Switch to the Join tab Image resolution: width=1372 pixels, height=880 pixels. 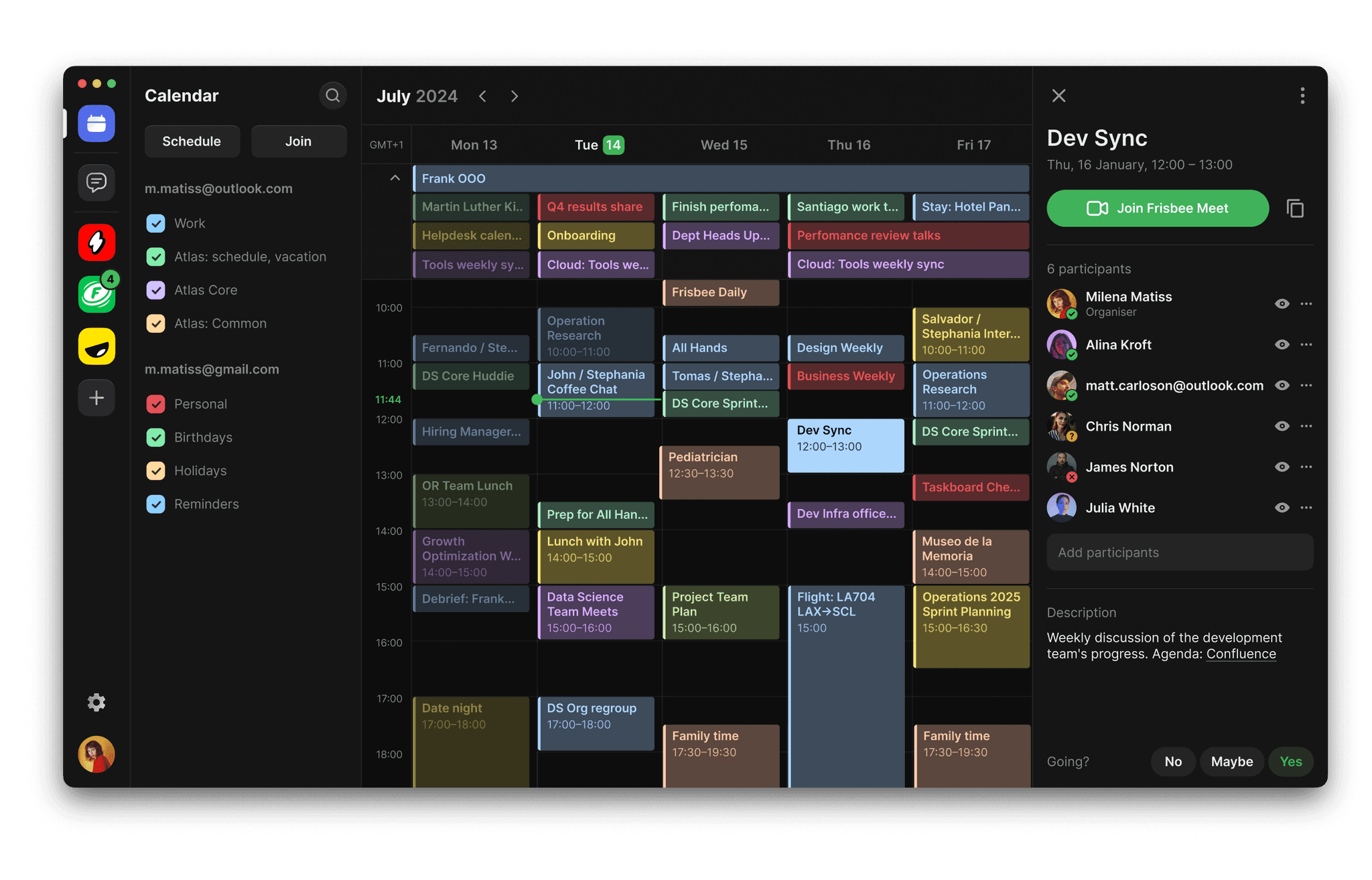(x=298, y=141)
